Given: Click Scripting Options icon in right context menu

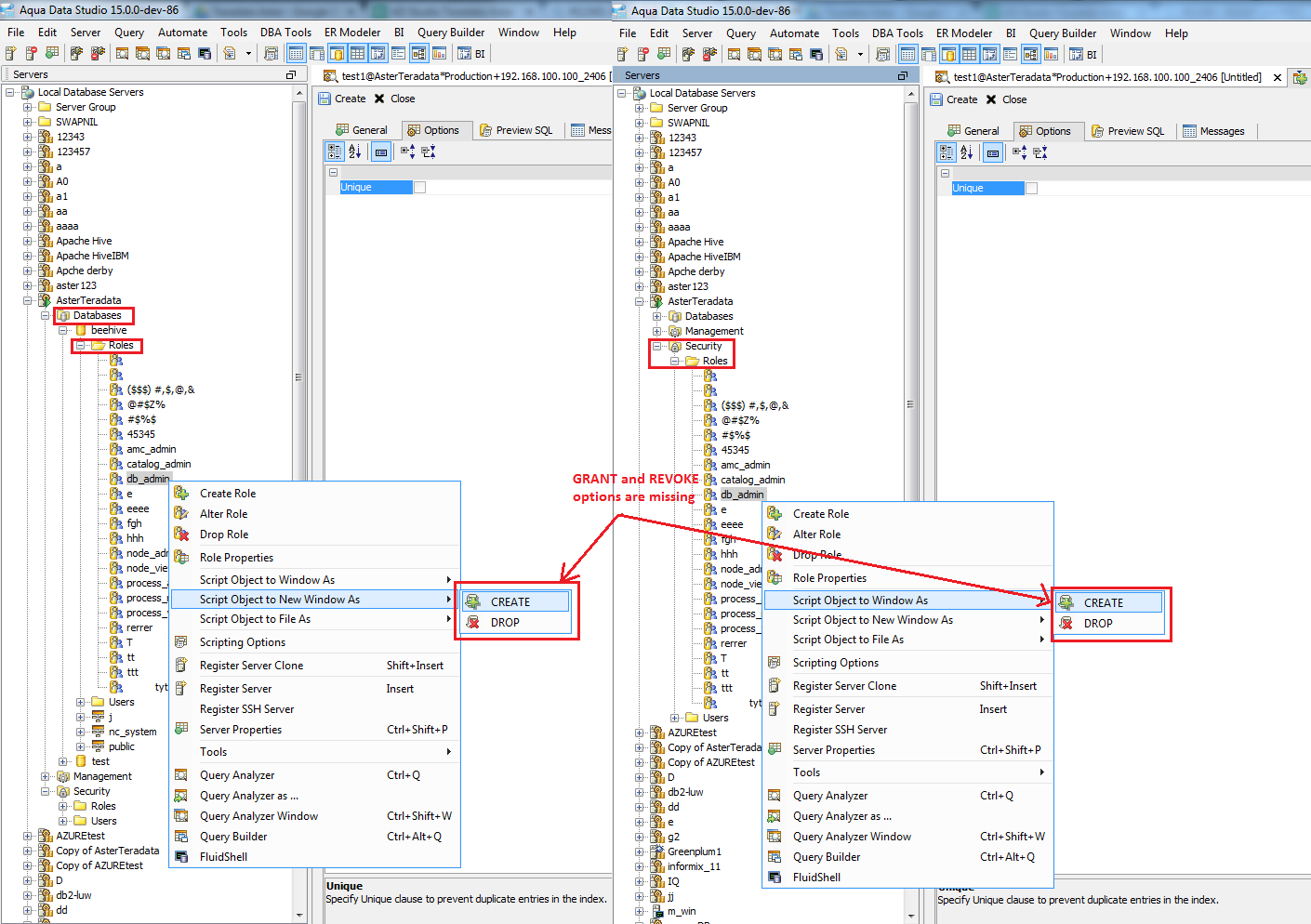Looking at the screenshot, I should coord(775,663).
